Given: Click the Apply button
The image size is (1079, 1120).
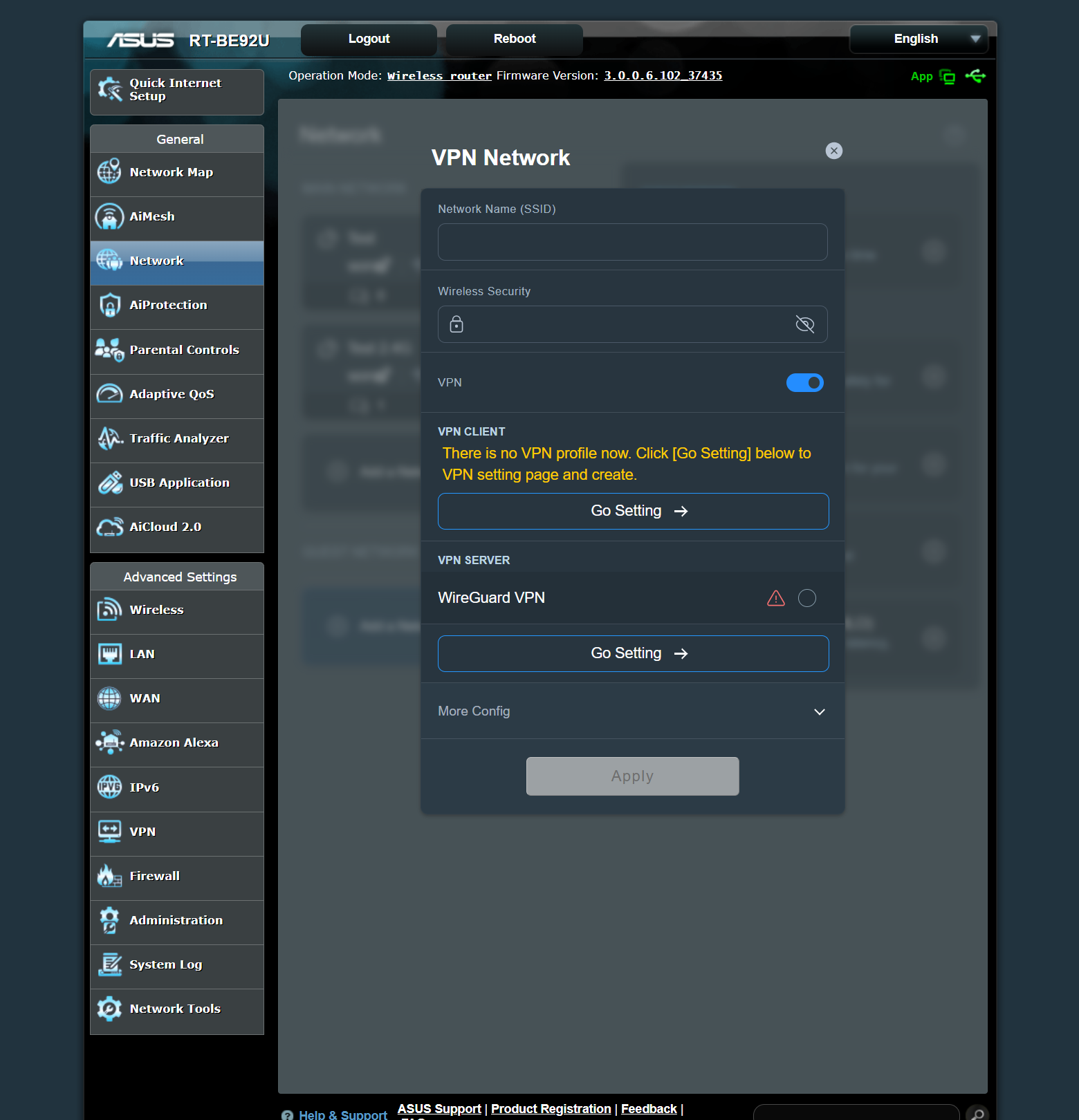Looking at the screenshot, I should 632,776.
